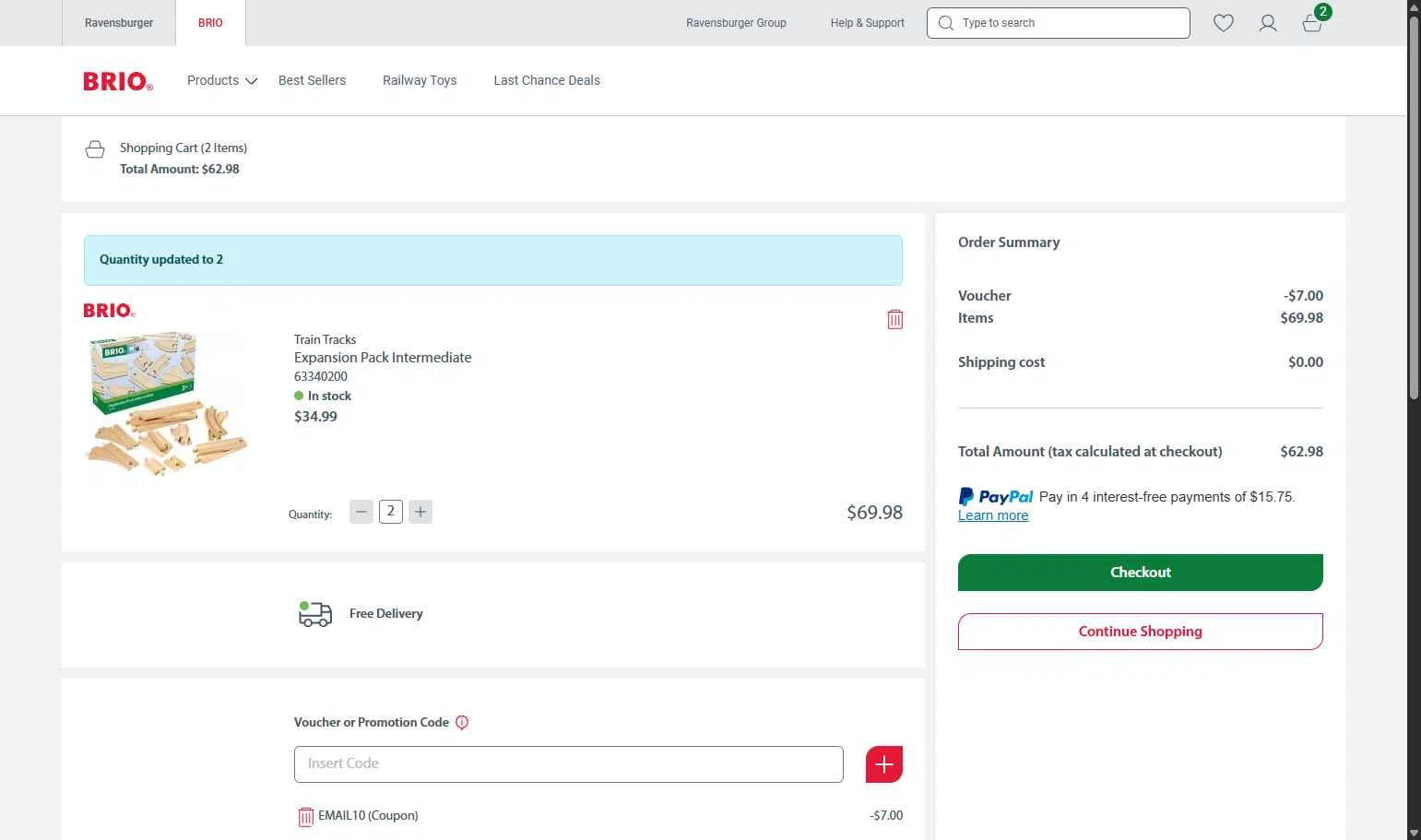The width and height of the screenshot is (1421, 840).
Task: Click the shopping cart basket icon beside the cart title
Action: (95, 149)
